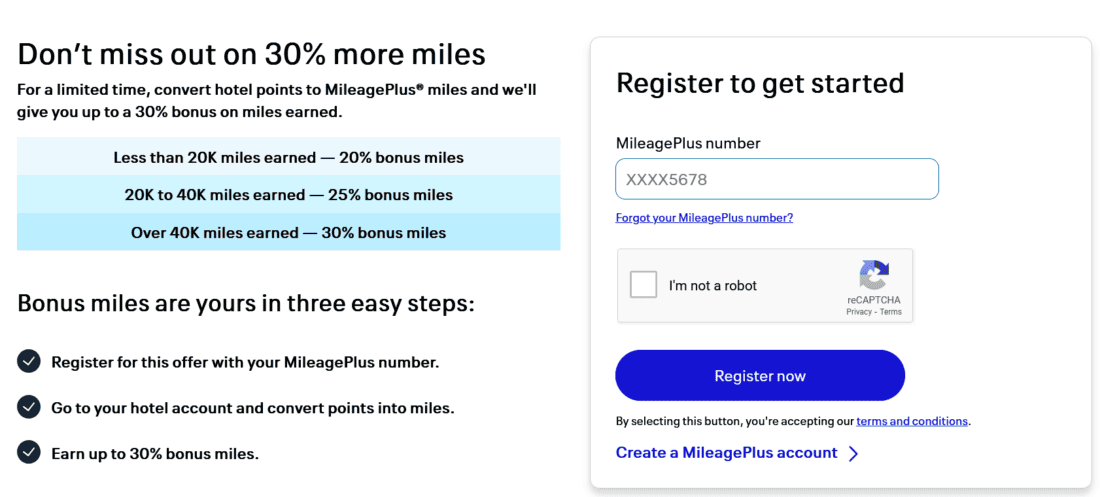This screenshot has height=497, width=1100.
Task: Select the "Less than 20K miles earned" row
Action: [x=288, y=157]
